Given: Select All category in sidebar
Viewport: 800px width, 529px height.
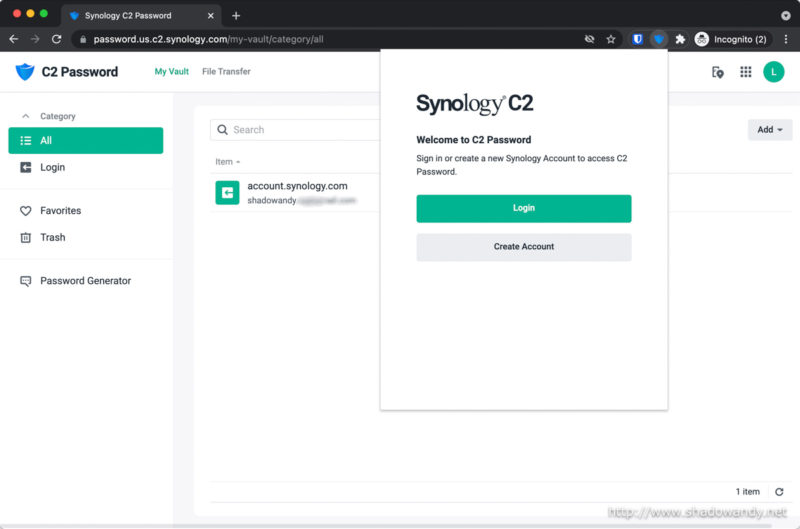Looking at the screenshot, I should [86, 140].
